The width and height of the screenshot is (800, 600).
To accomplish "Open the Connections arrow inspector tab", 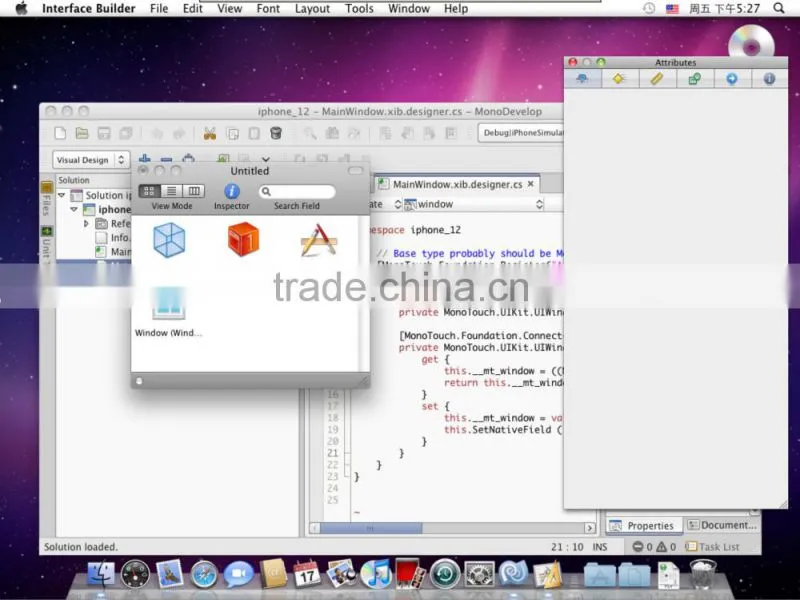I will pyautogui.click(x=732, y=79).
